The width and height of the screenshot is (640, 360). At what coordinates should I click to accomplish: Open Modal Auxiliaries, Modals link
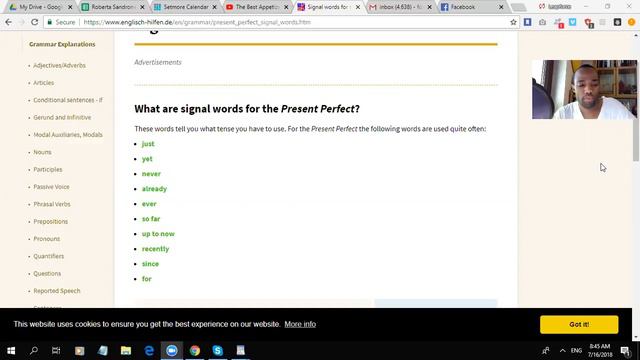coord(68,135)
